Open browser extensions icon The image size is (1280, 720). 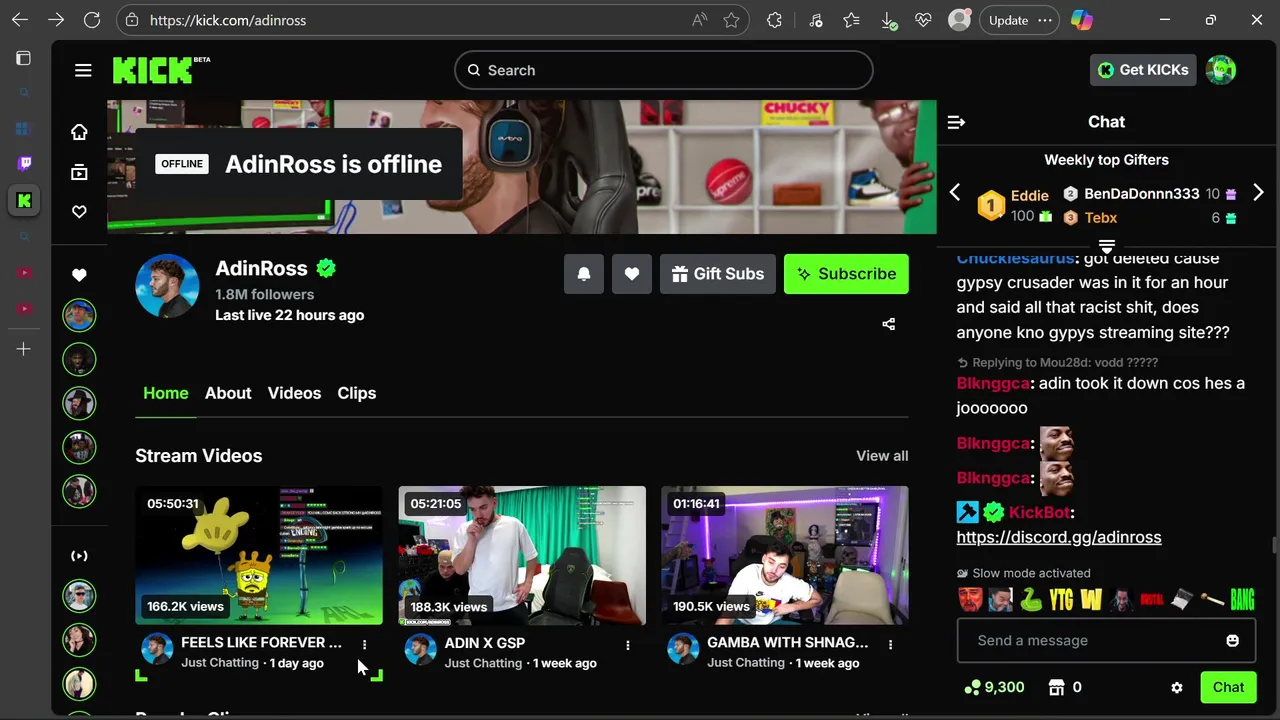click(x=775, y=20)
